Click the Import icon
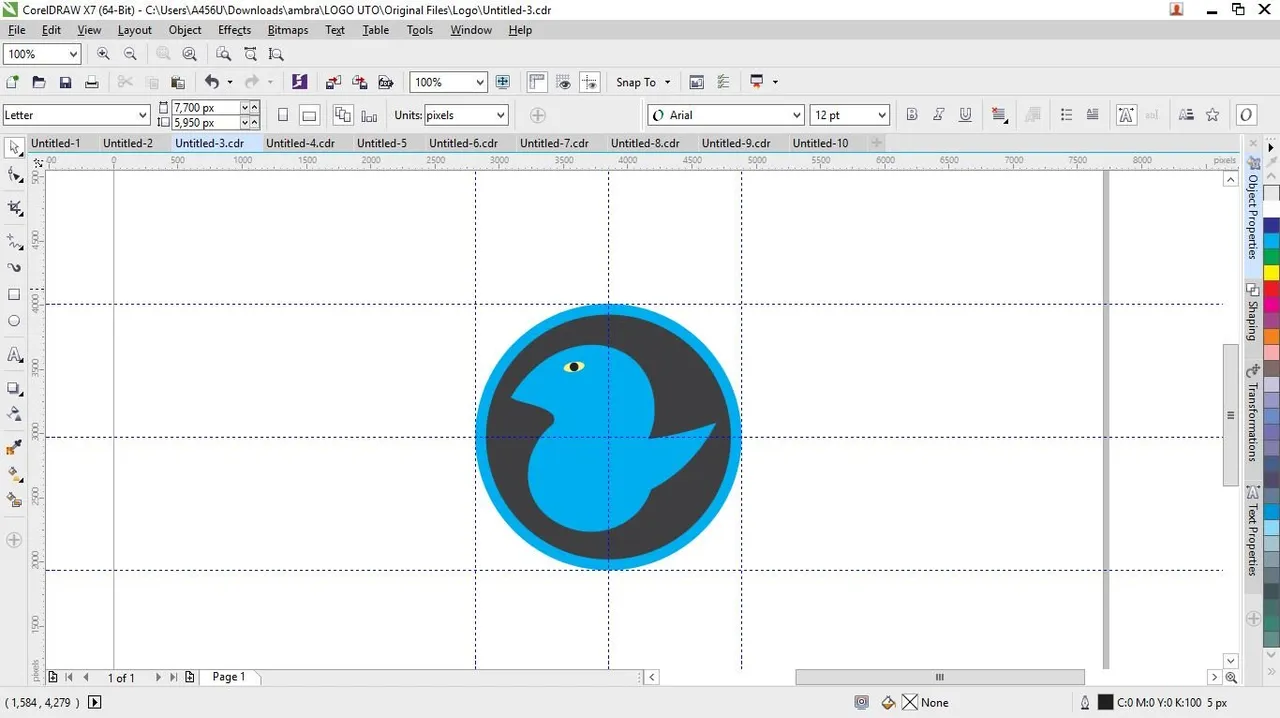 pos(333,82)
